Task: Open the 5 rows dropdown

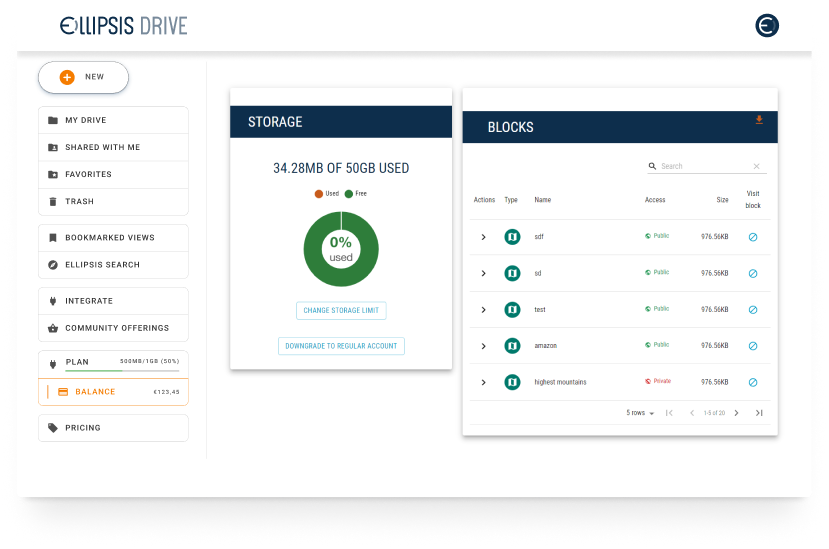Action: tap(640, 413)
